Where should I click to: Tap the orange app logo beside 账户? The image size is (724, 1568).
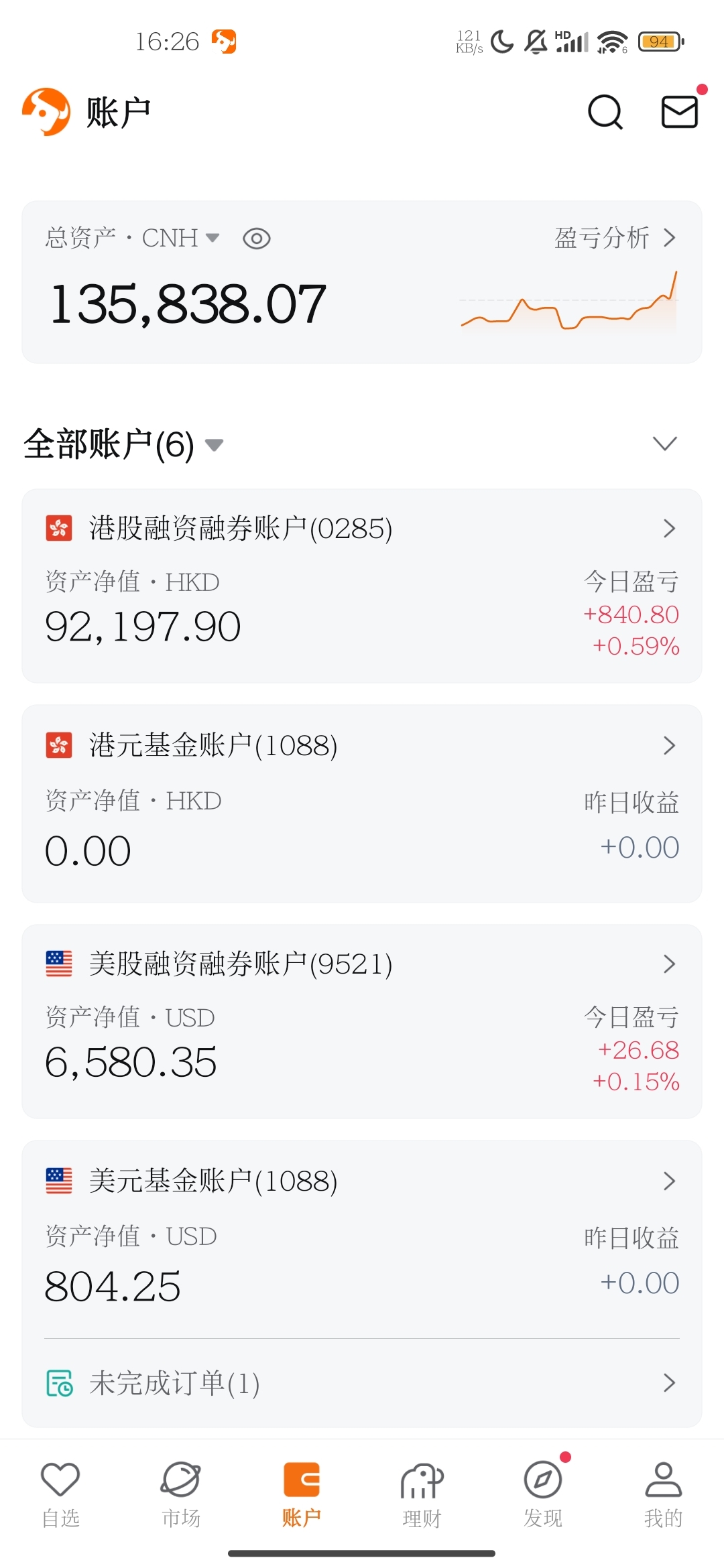point(46,112)
